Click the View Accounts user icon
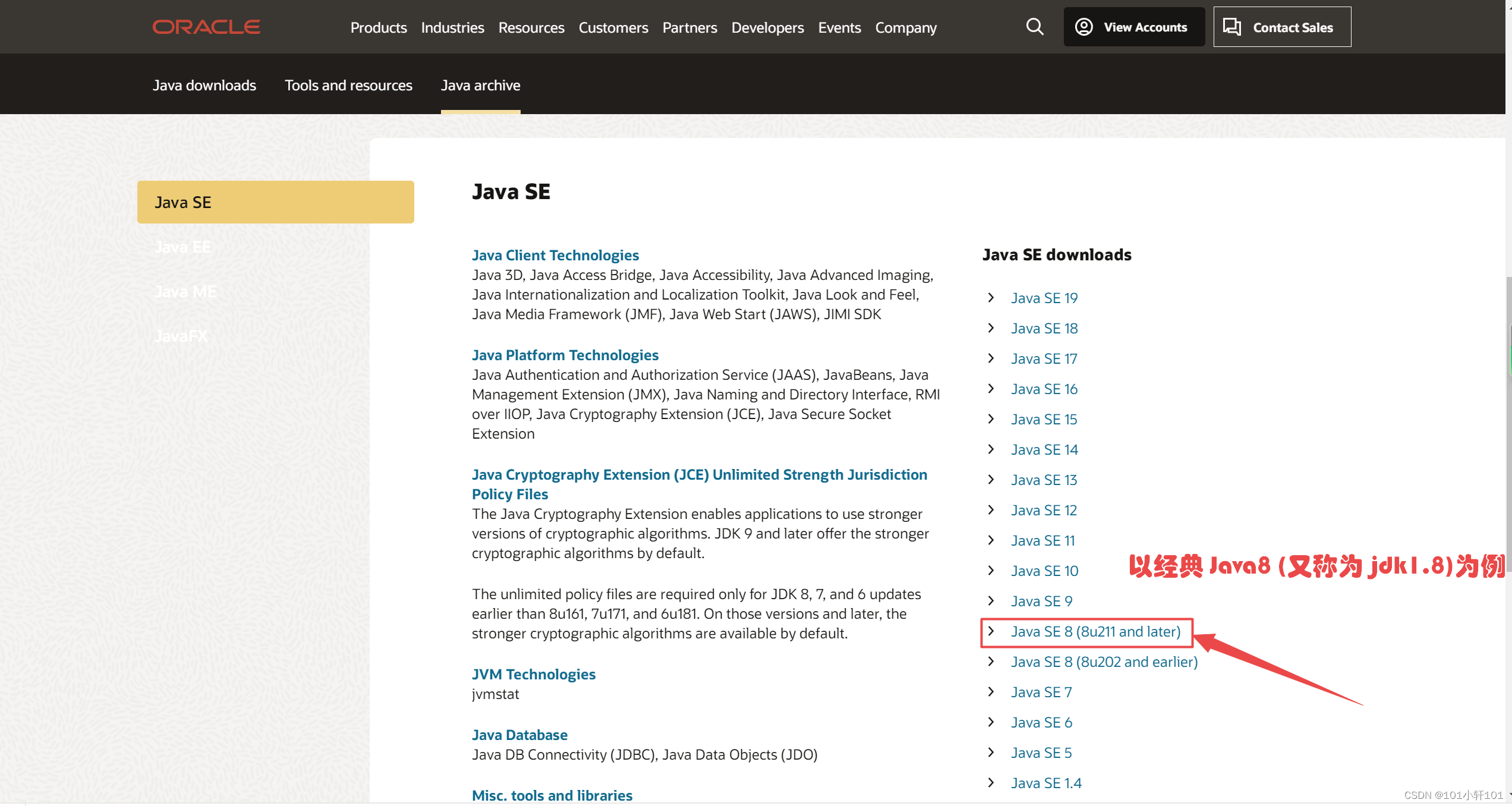This screenshot has width=1512, height=806. coord(1084,27)
